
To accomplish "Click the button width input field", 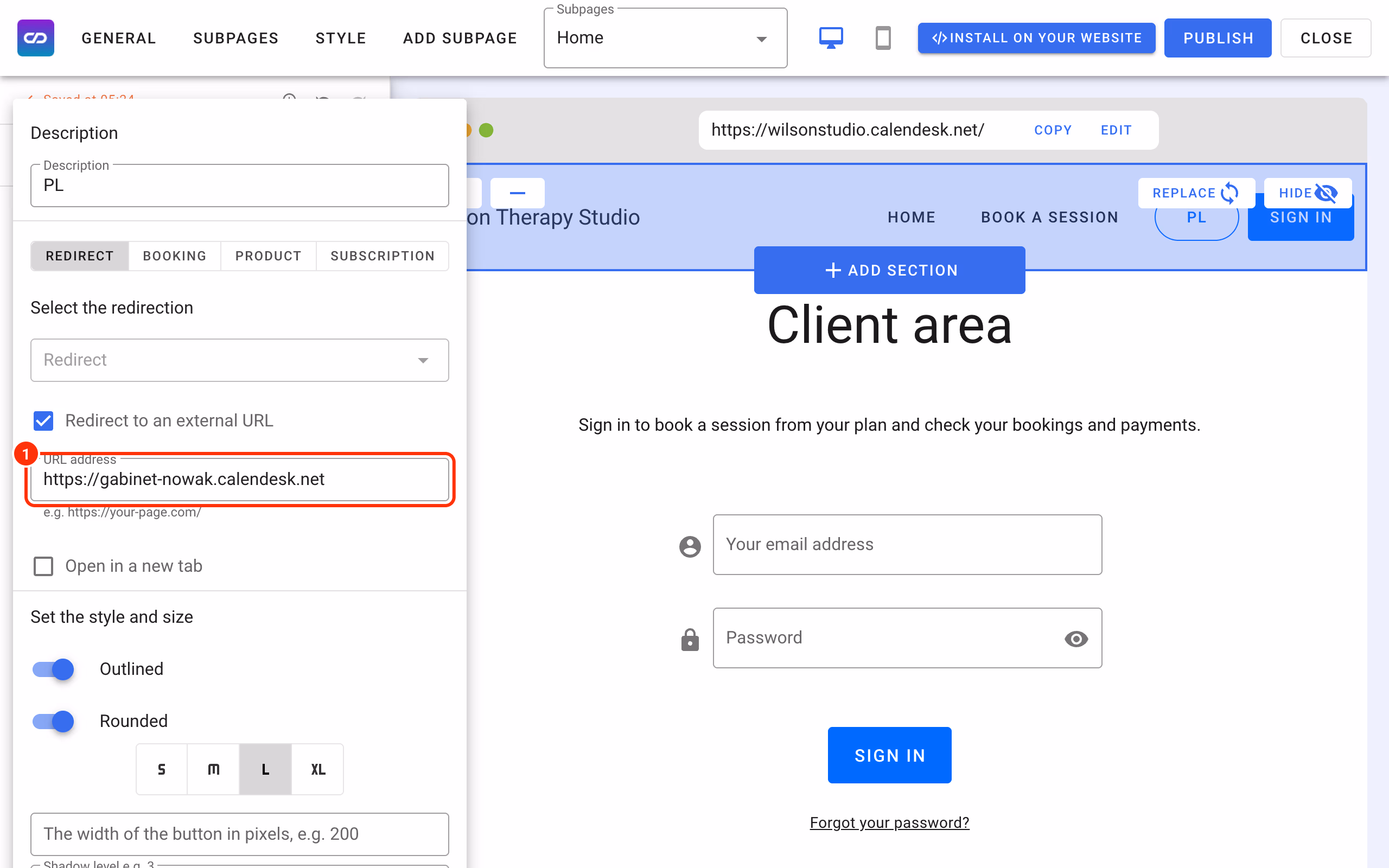I will (239, 834).
